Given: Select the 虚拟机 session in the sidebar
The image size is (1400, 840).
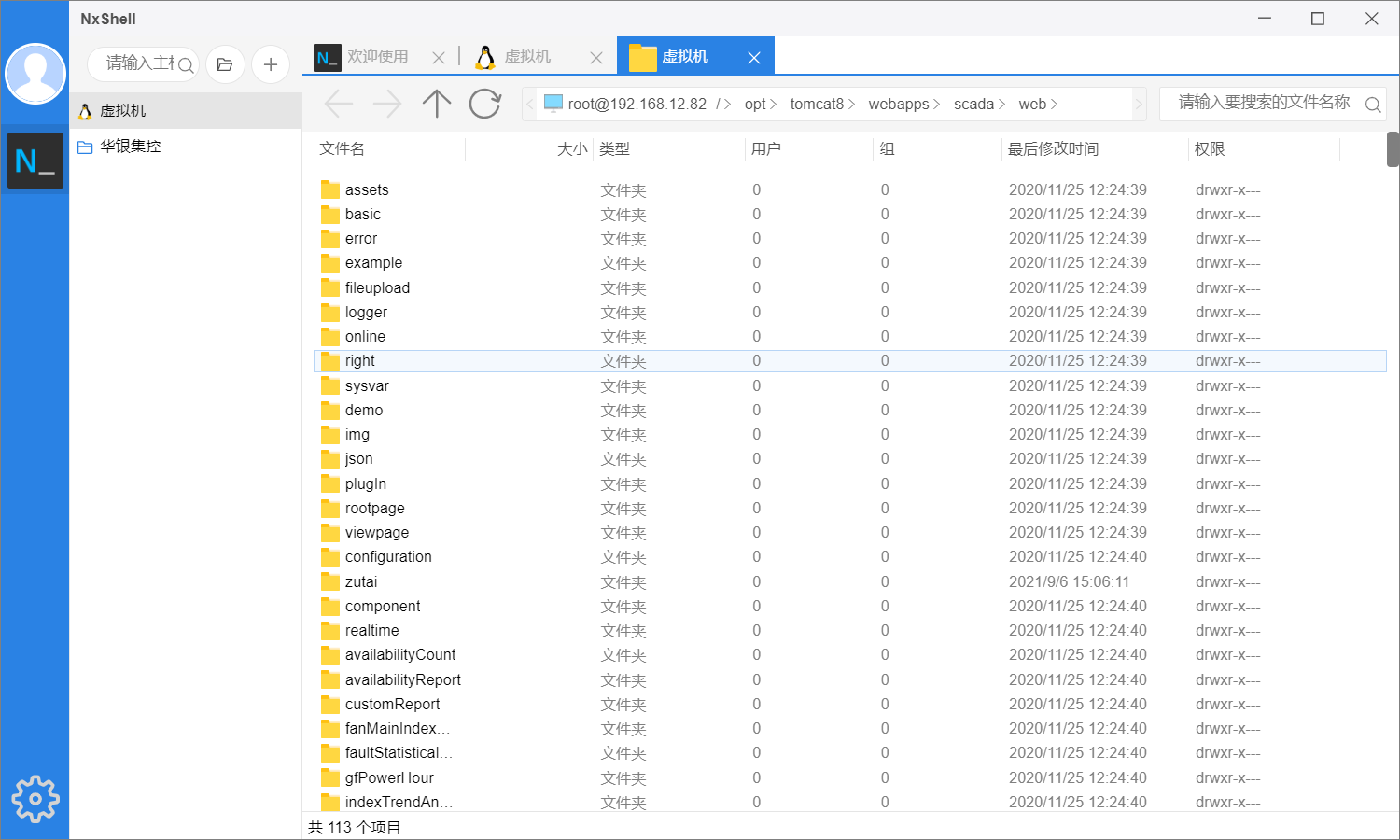Looking at the screenshot, I should pyautogui.click(x=121, y=109).
